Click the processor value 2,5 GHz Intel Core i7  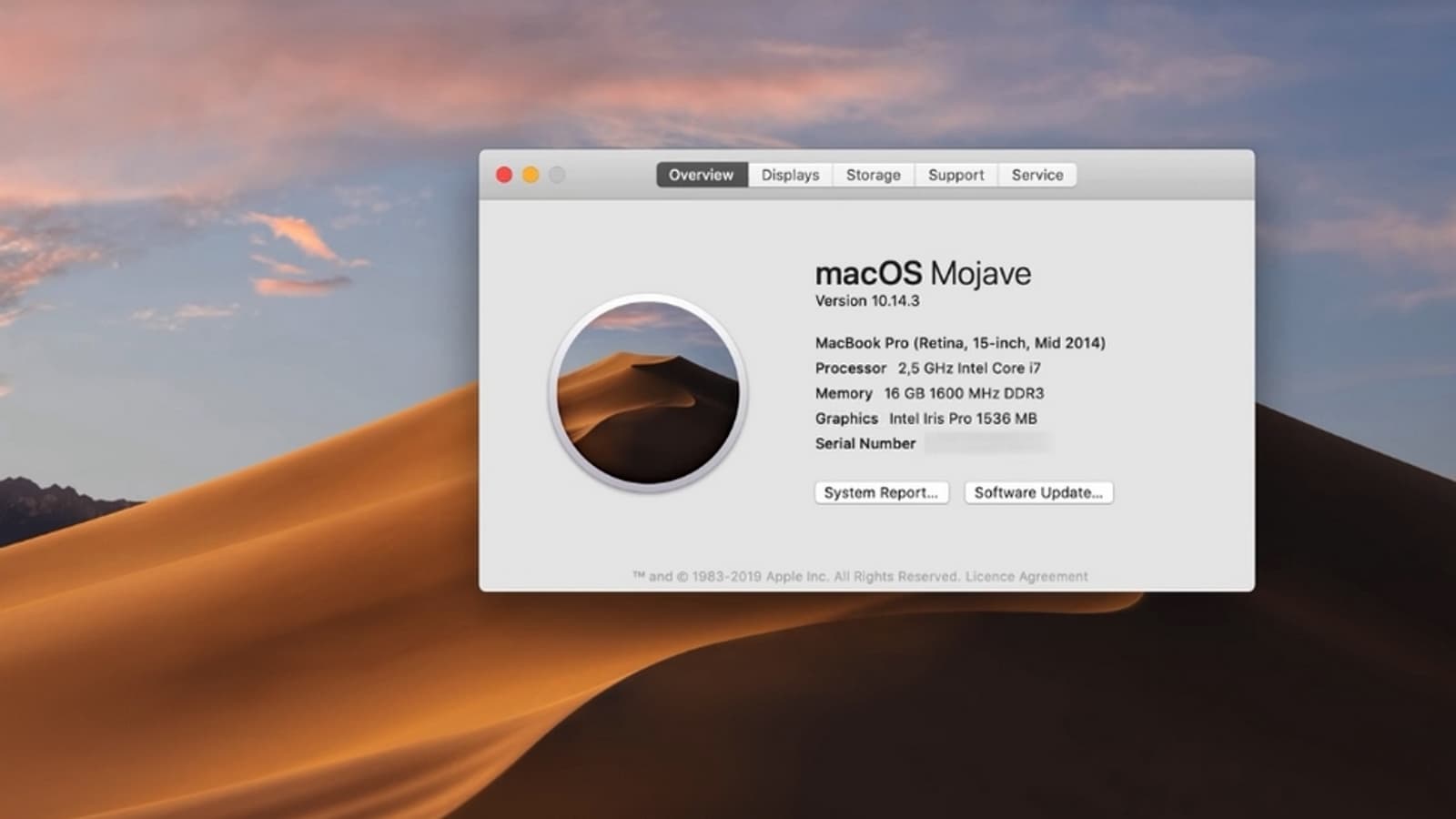coord(969,369)
